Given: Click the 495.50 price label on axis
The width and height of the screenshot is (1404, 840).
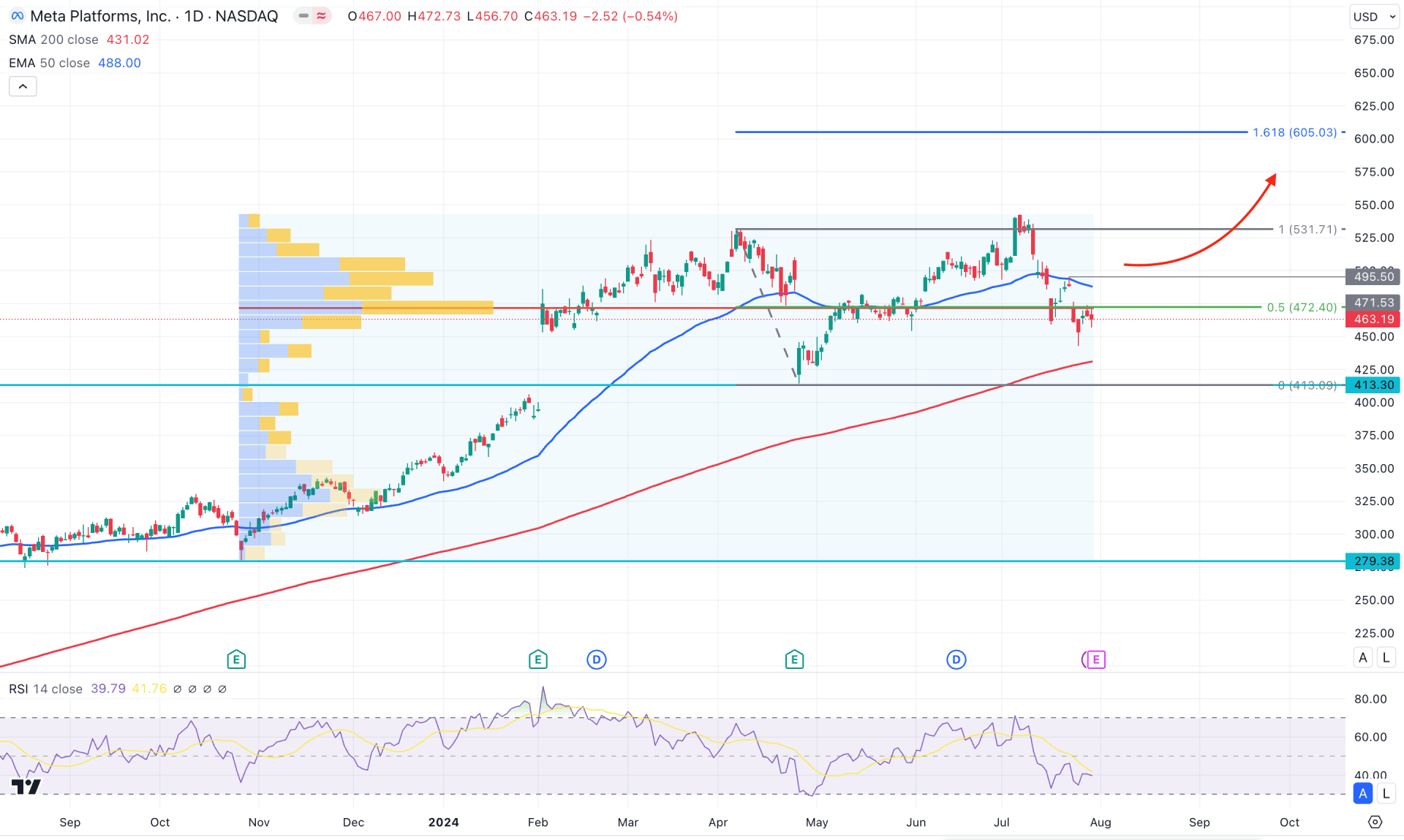Looking at the screenshot, I should 1373,276.
